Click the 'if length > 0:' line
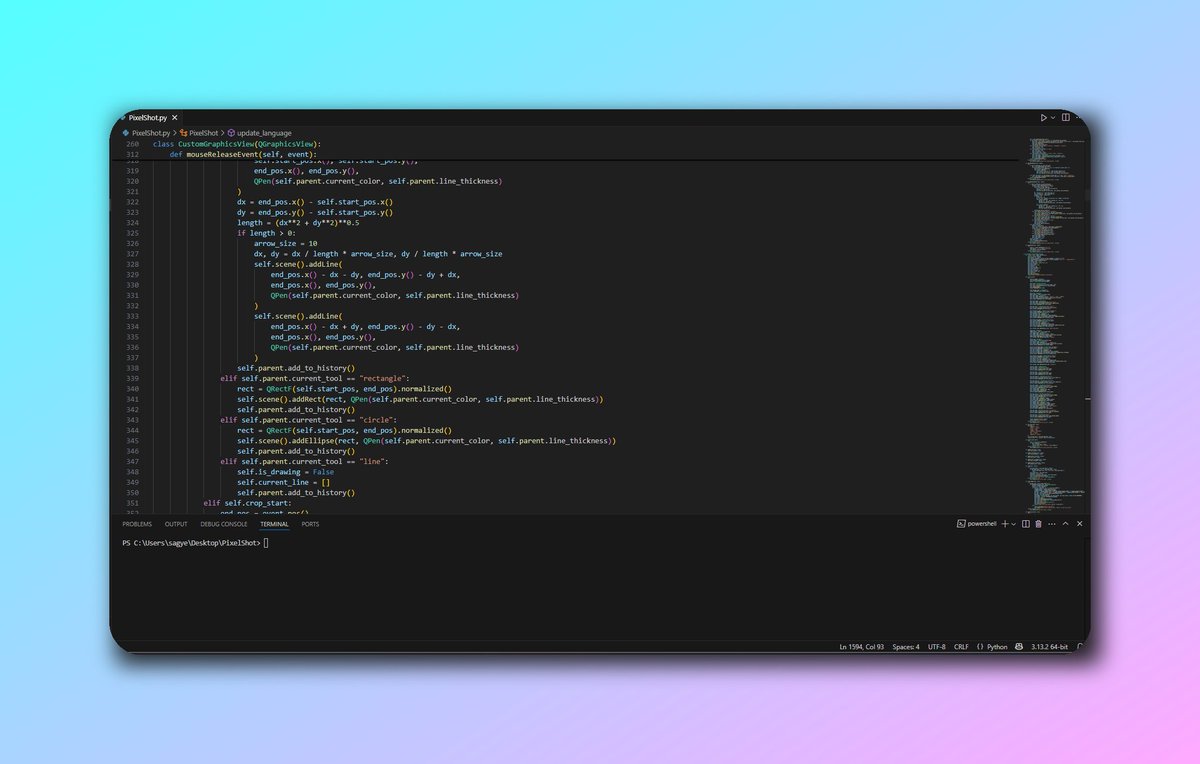Screen dimensions: 1200x764 click(x=266, y=233)
